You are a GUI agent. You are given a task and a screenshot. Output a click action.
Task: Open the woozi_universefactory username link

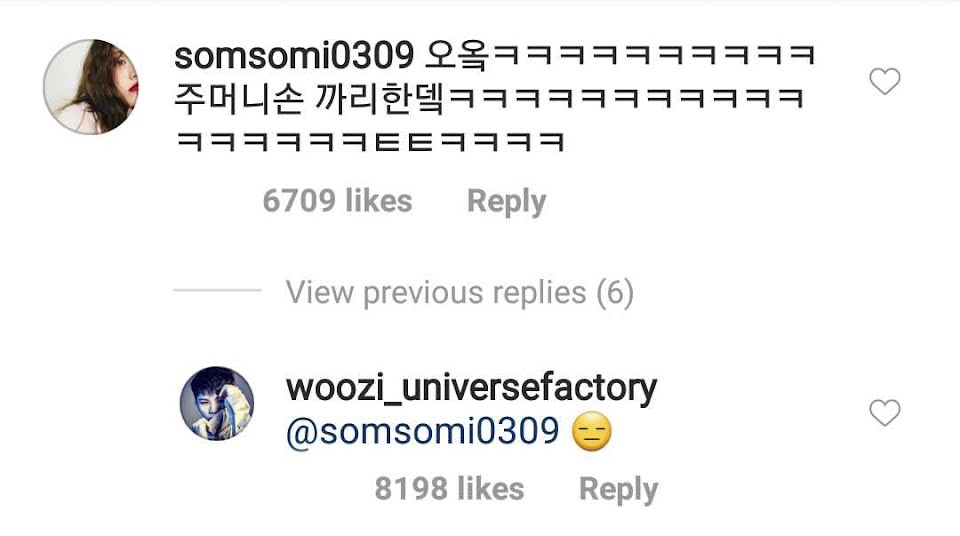click(471, 388)
